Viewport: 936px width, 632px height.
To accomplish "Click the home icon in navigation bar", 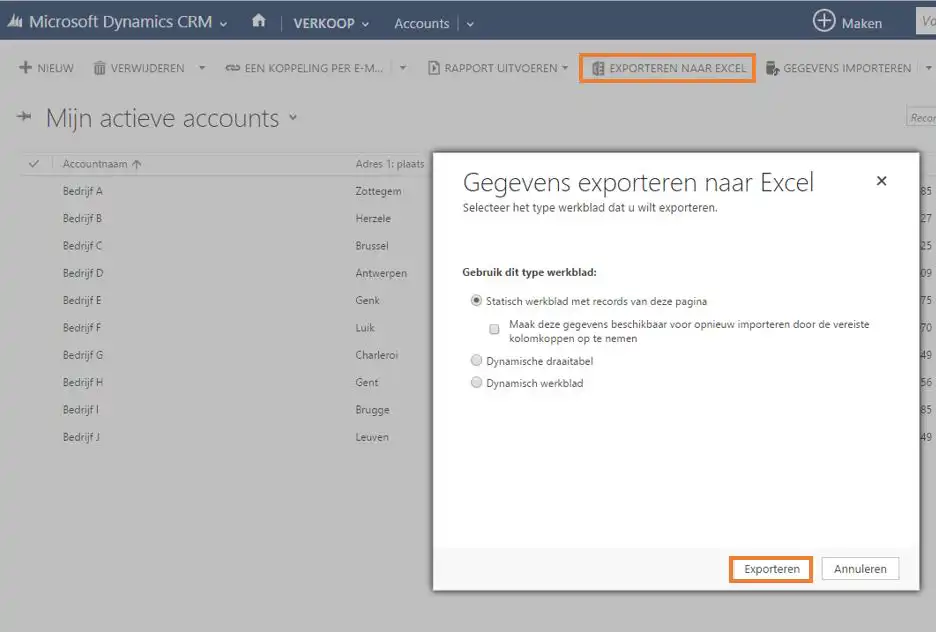I will tap(259, 21).
